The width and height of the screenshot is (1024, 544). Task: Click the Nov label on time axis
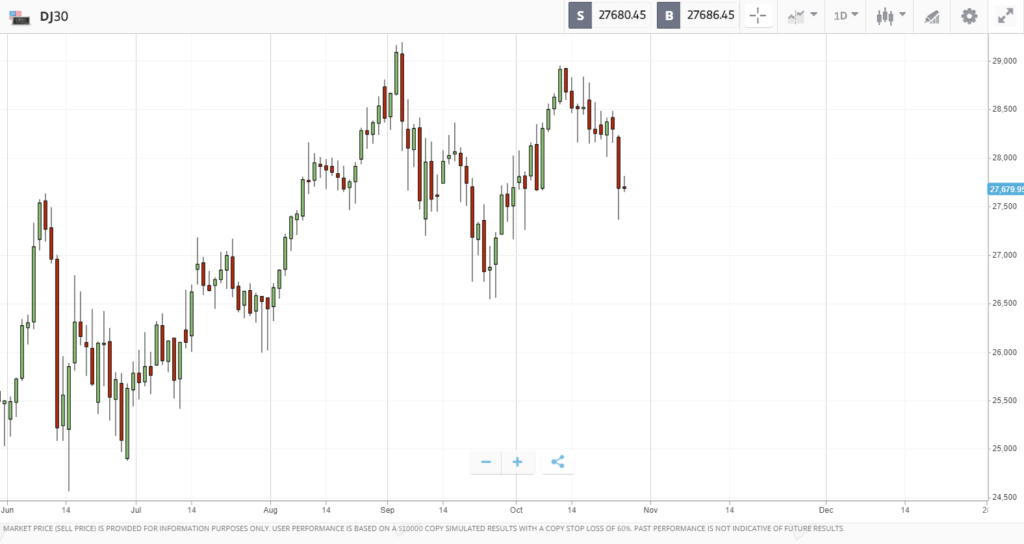point(650,510)
